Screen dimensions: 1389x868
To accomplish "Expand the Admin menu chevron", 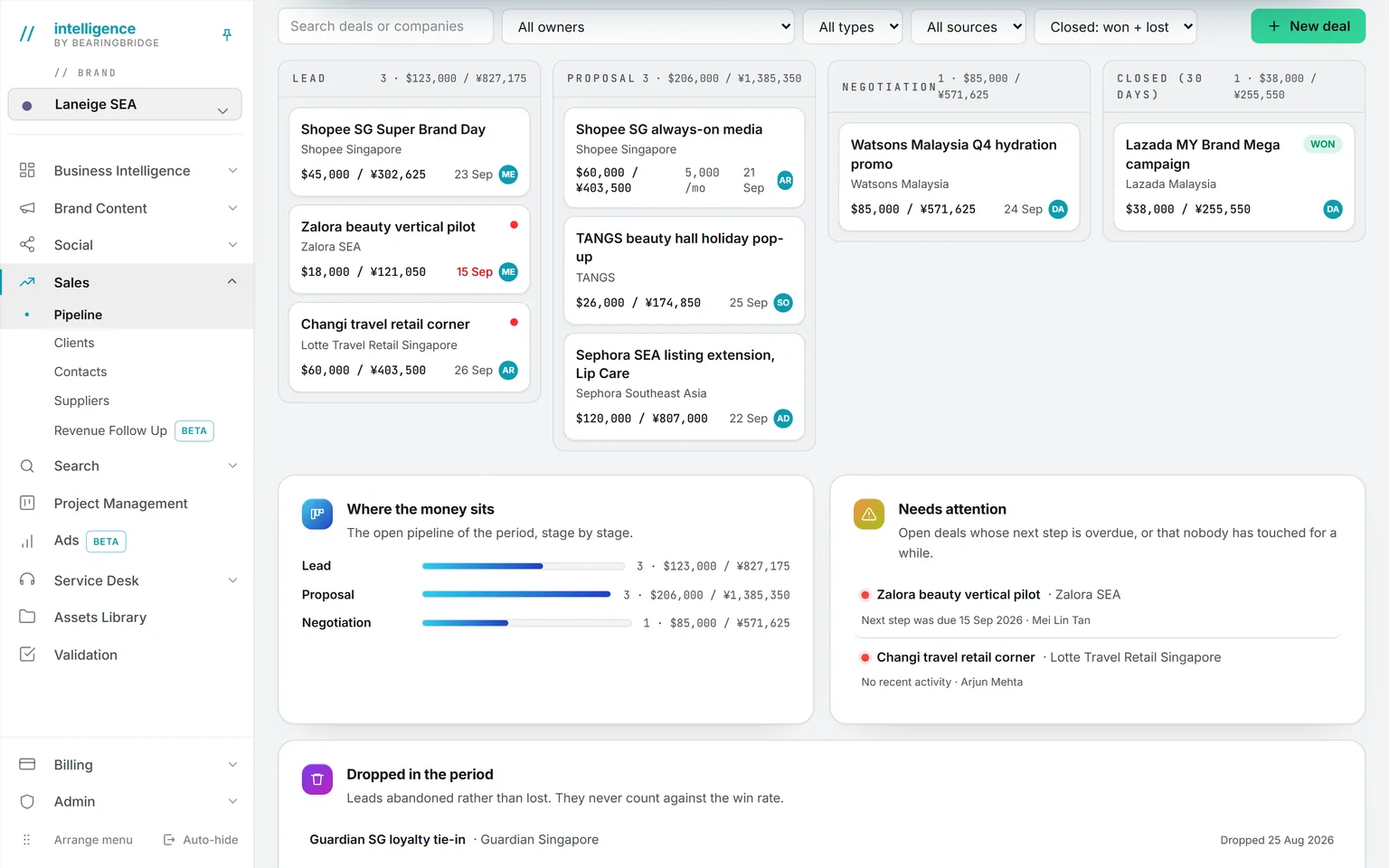I will [232, 801].
